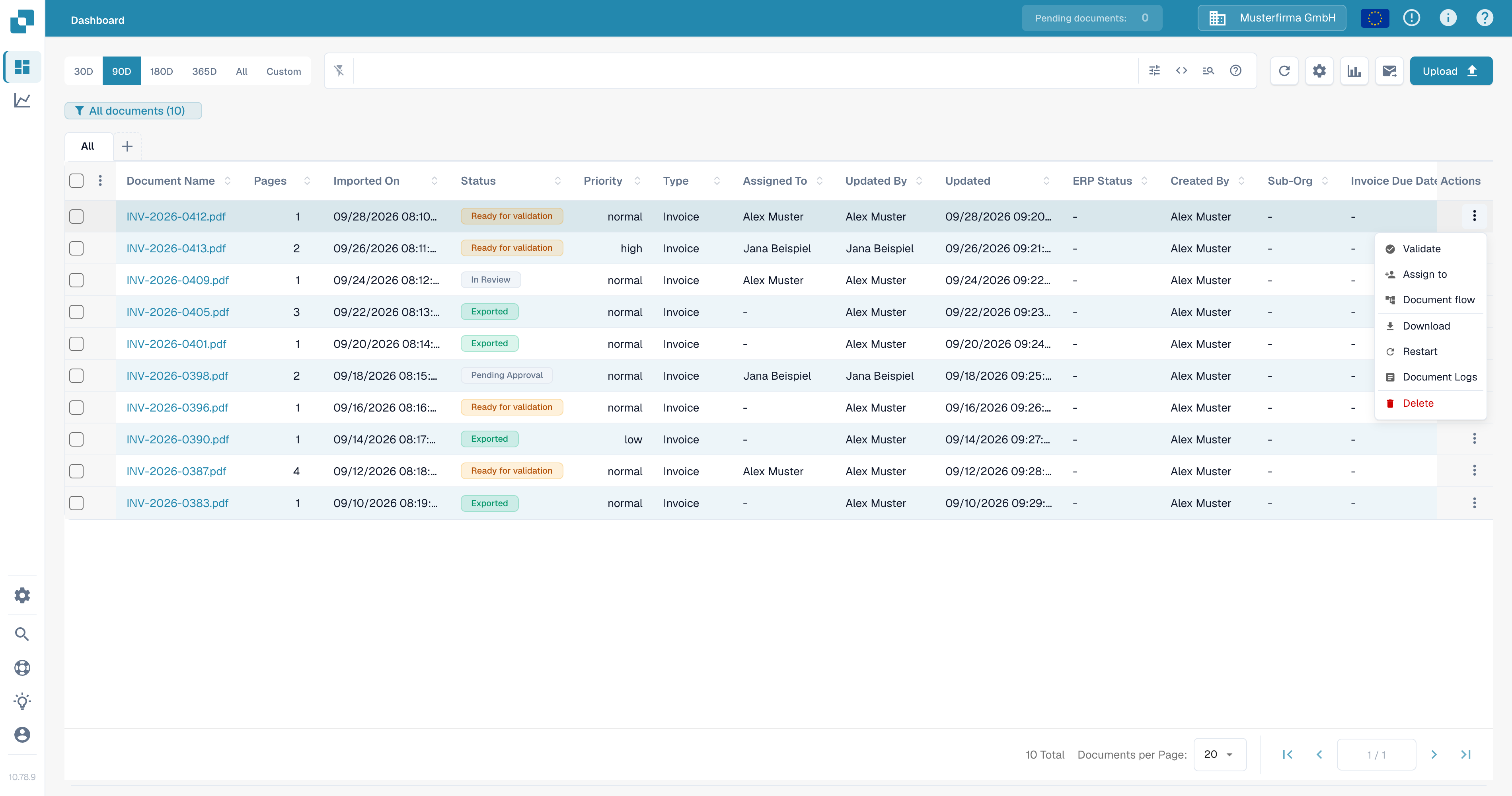
Task: Click the EU region flag icon
Action: pyautogui.click(x=1375, y=18)
